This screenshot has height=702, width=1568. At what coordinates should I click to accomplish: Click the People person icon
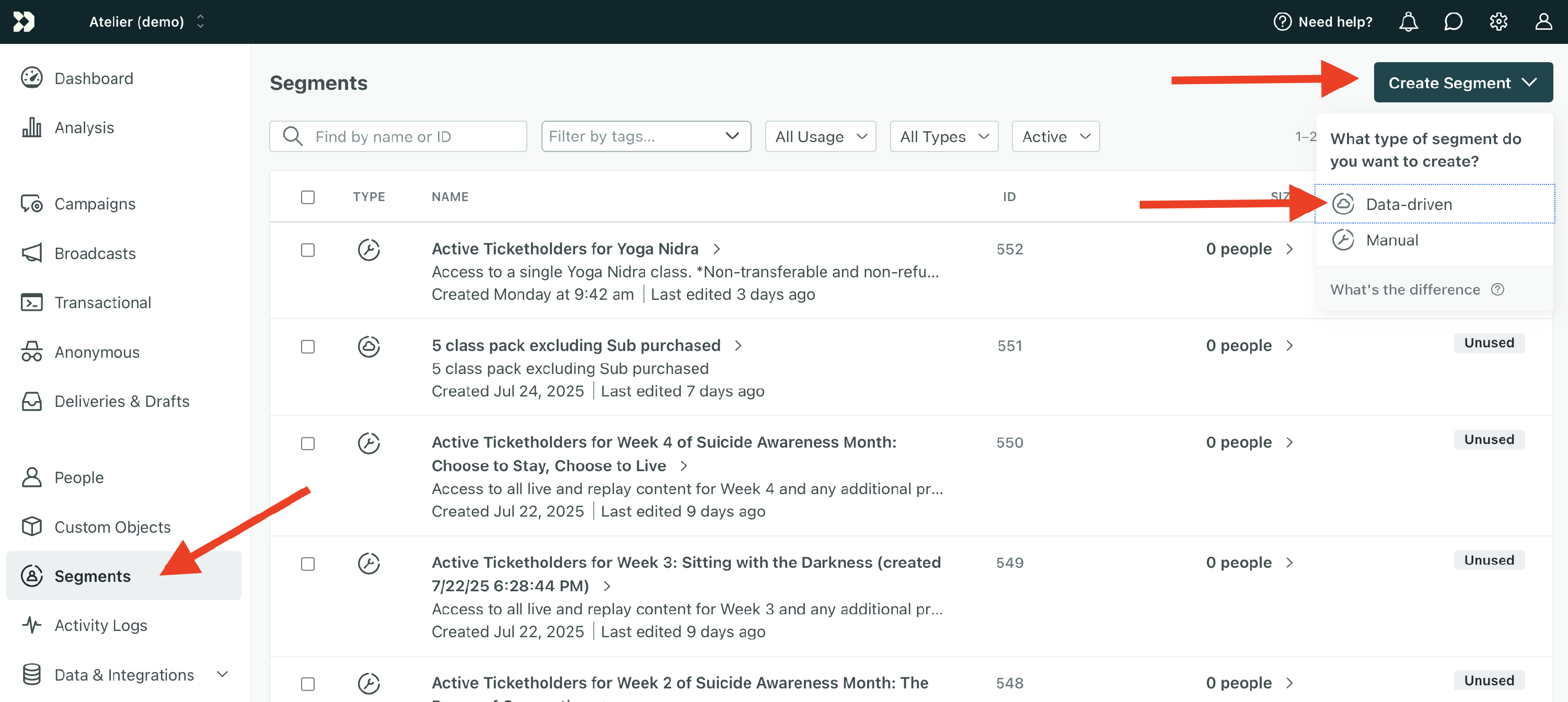[x=32, y=477]
